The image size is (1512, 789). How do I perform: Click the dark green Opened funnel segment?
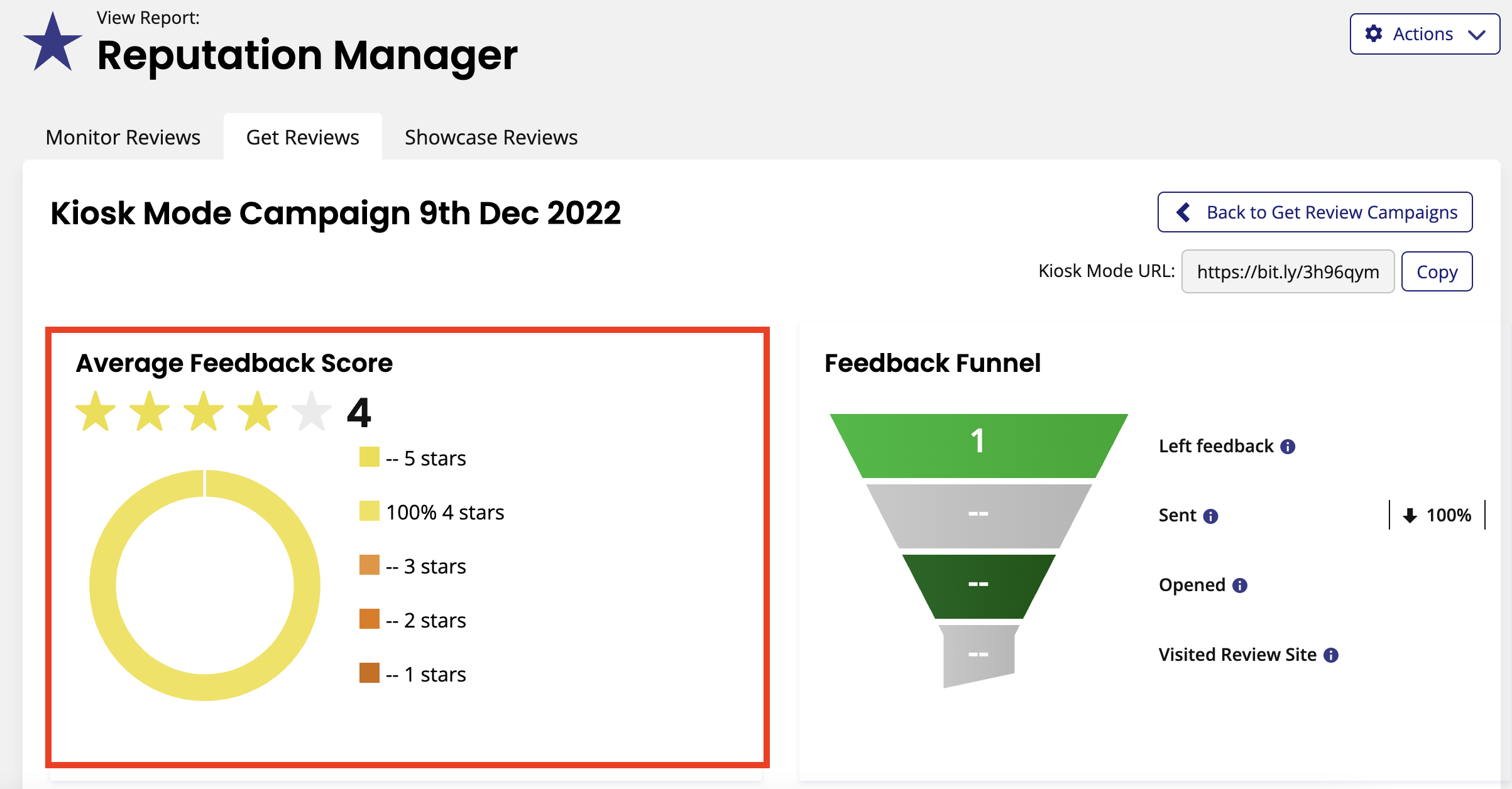click(x=978, y=586)
